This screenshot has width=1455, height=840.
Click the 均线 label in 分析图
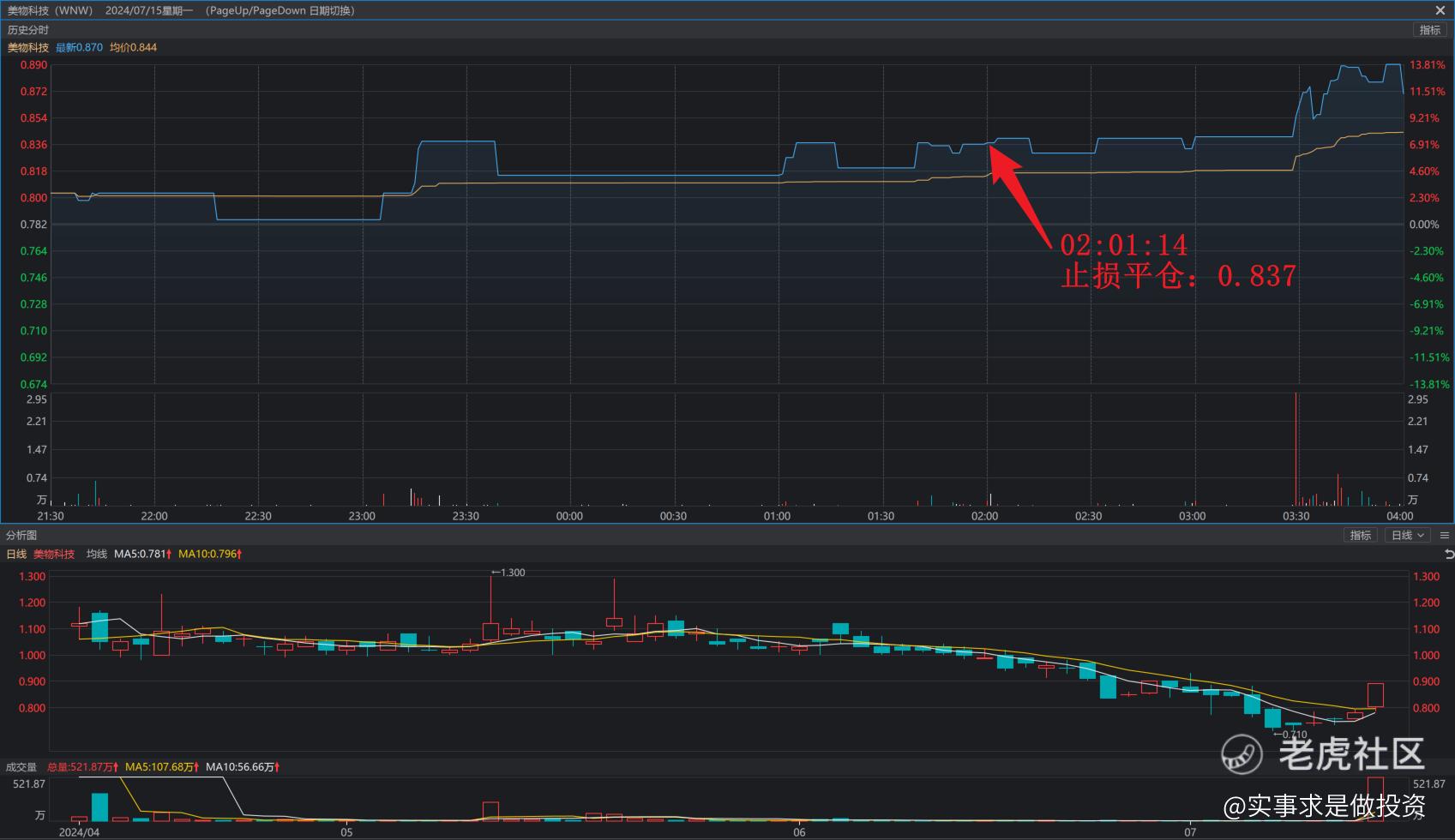coord(97,554)
